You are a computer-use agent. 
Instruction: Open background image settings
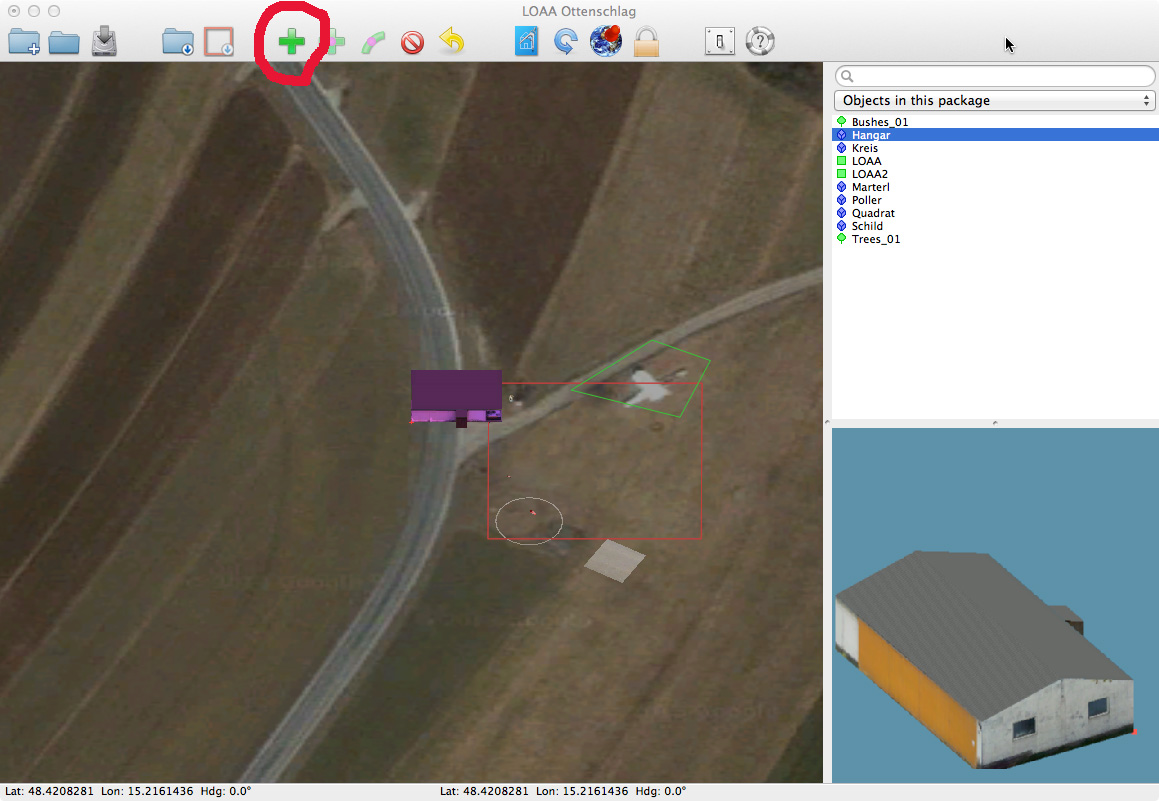[527, 42]
